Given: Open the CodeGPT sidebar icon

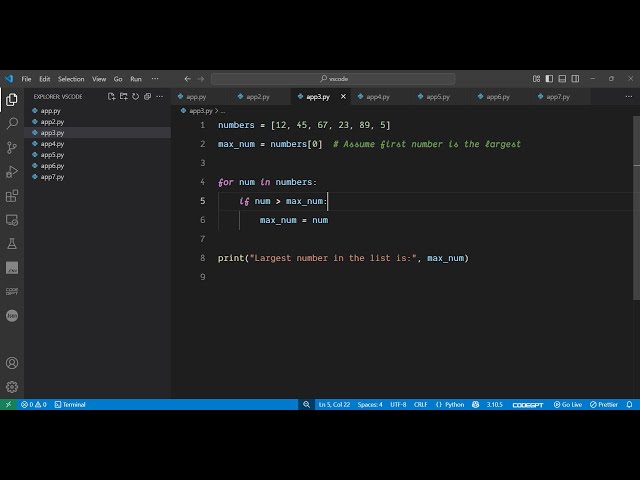Looking at the screenshot, I should click(x=12, y=291).
